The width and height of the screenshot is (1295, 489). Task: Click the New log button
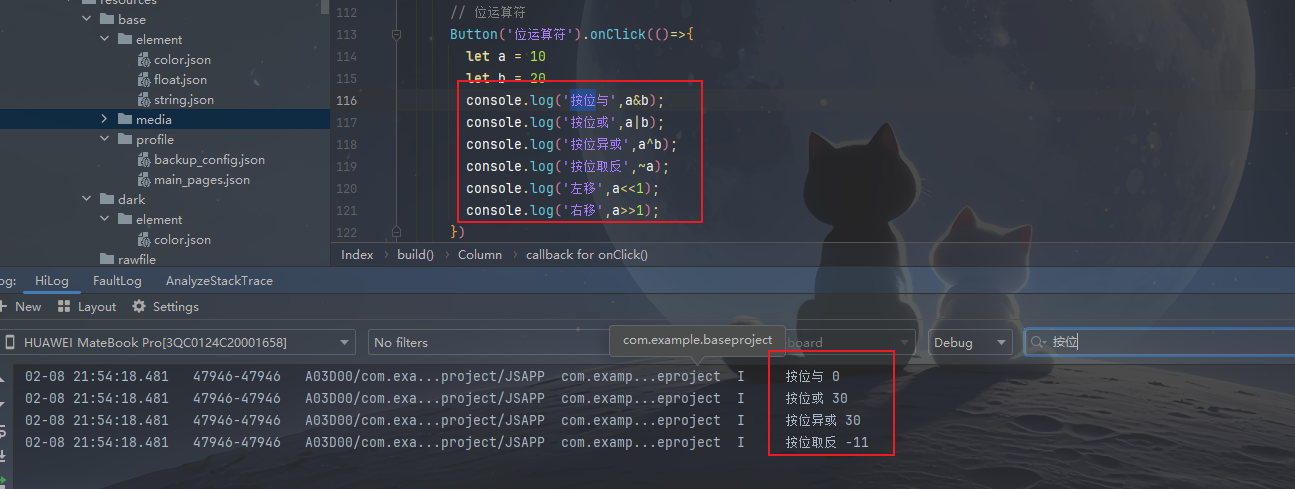click(x=20, y=307)
